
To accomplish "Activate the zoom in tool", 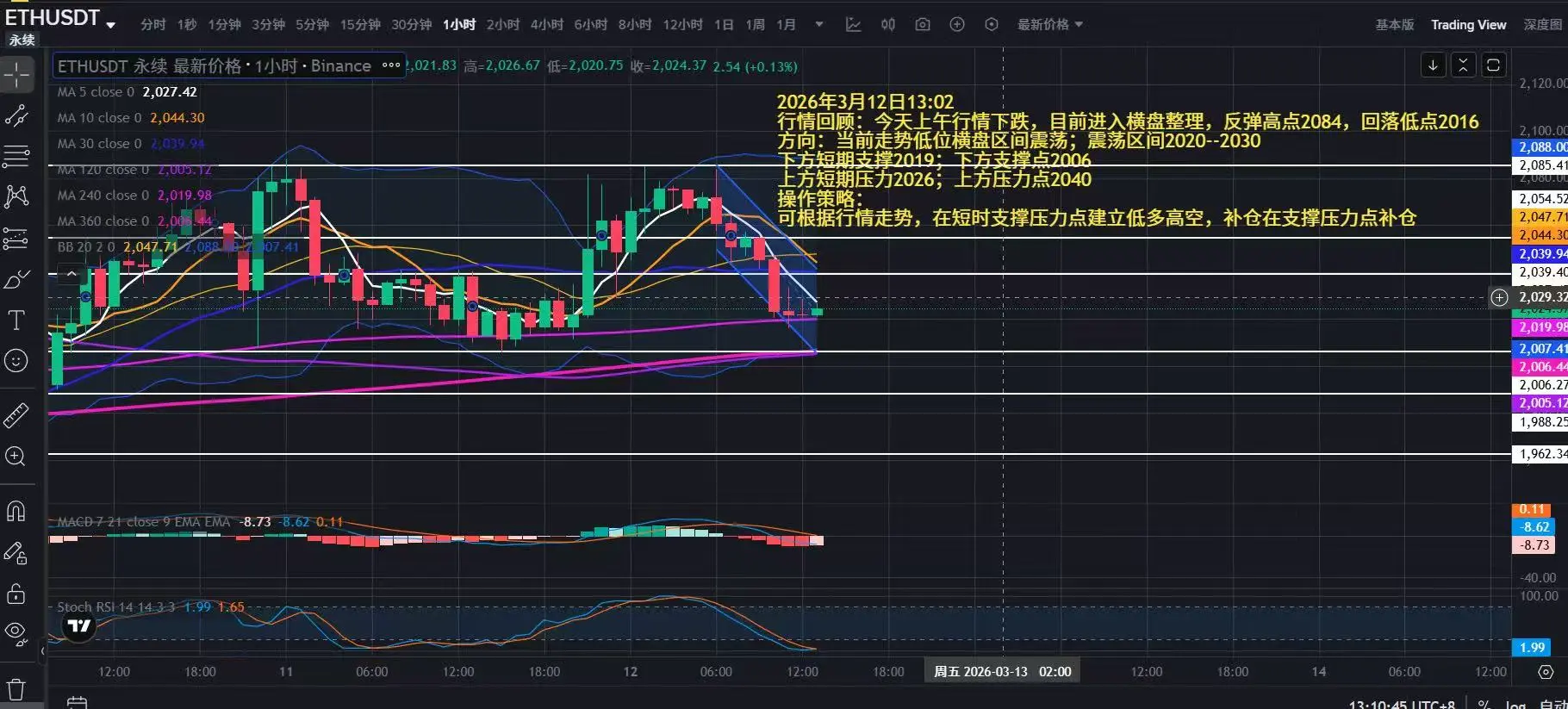I will click(16, 457).
